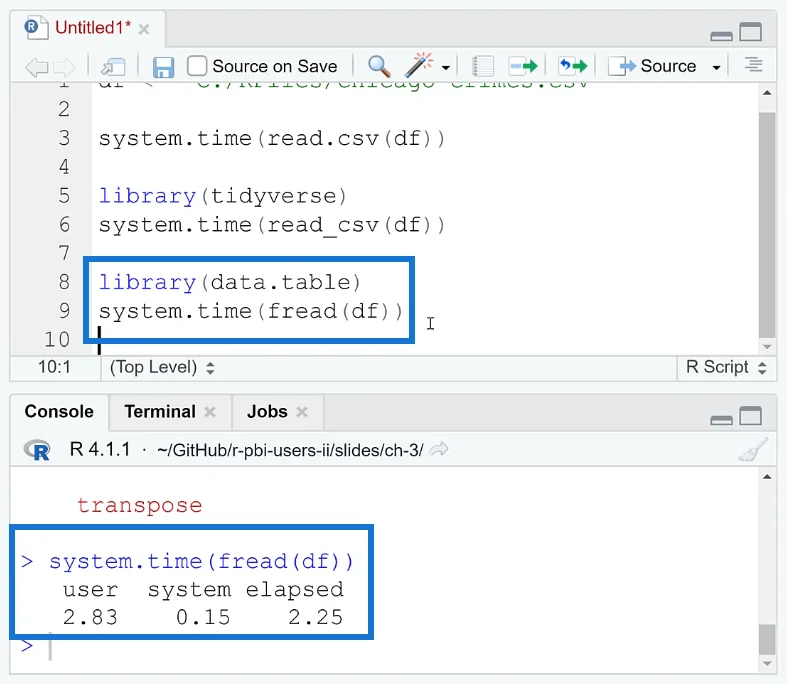The width and height of the screenshot is (787, 684).
Task: Click line 3 system.time(read.csv(df)) code
Action: (x=272, y=139)
